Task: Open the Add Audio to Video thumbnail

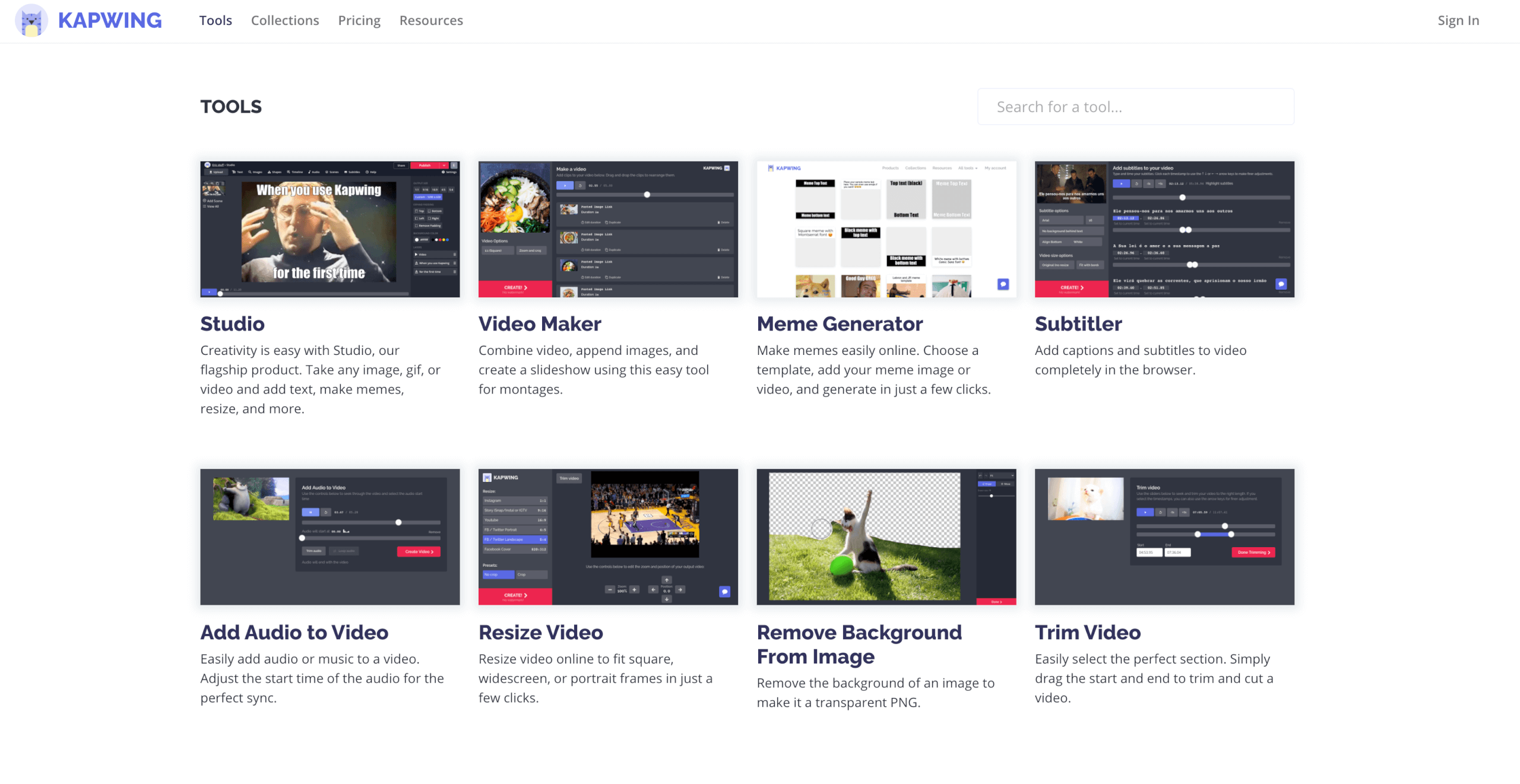Action: pos(330,537)
